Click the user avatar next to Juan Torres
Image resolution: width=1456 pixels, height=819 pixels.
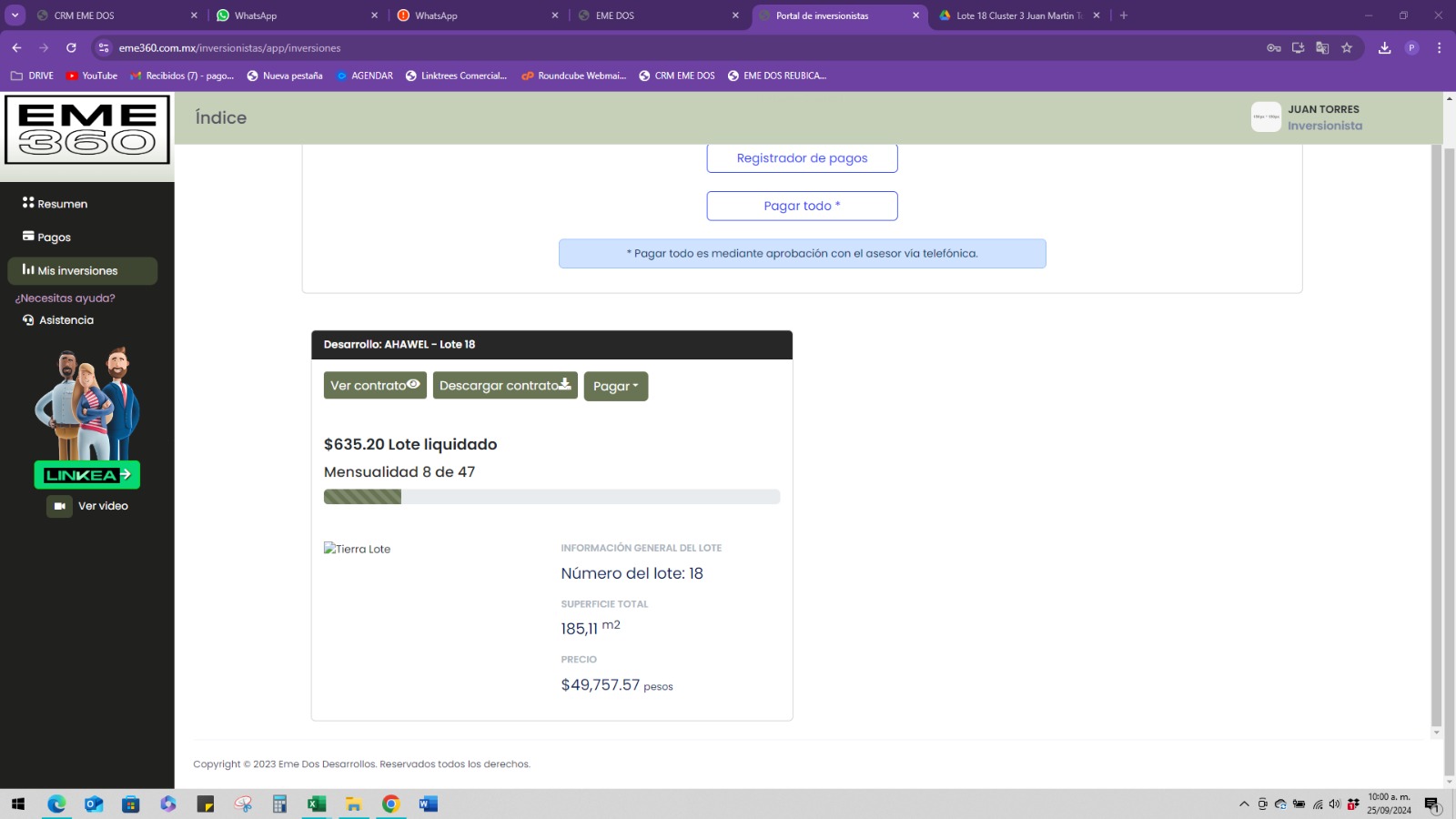pos(1266,117)
